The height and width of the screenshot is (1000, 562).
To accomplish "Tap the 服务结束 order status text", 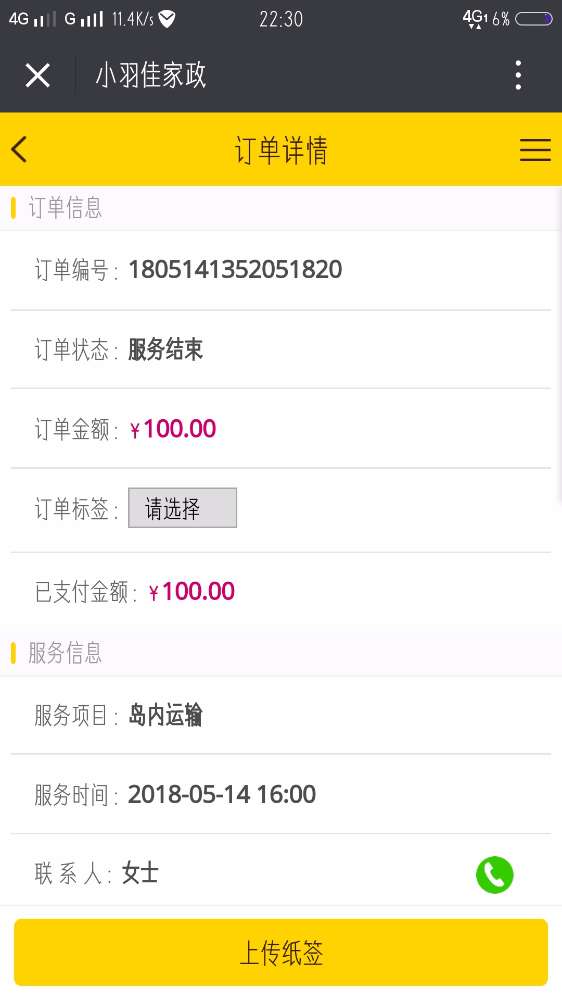I will pyautogui.click(x=165, y=349).
